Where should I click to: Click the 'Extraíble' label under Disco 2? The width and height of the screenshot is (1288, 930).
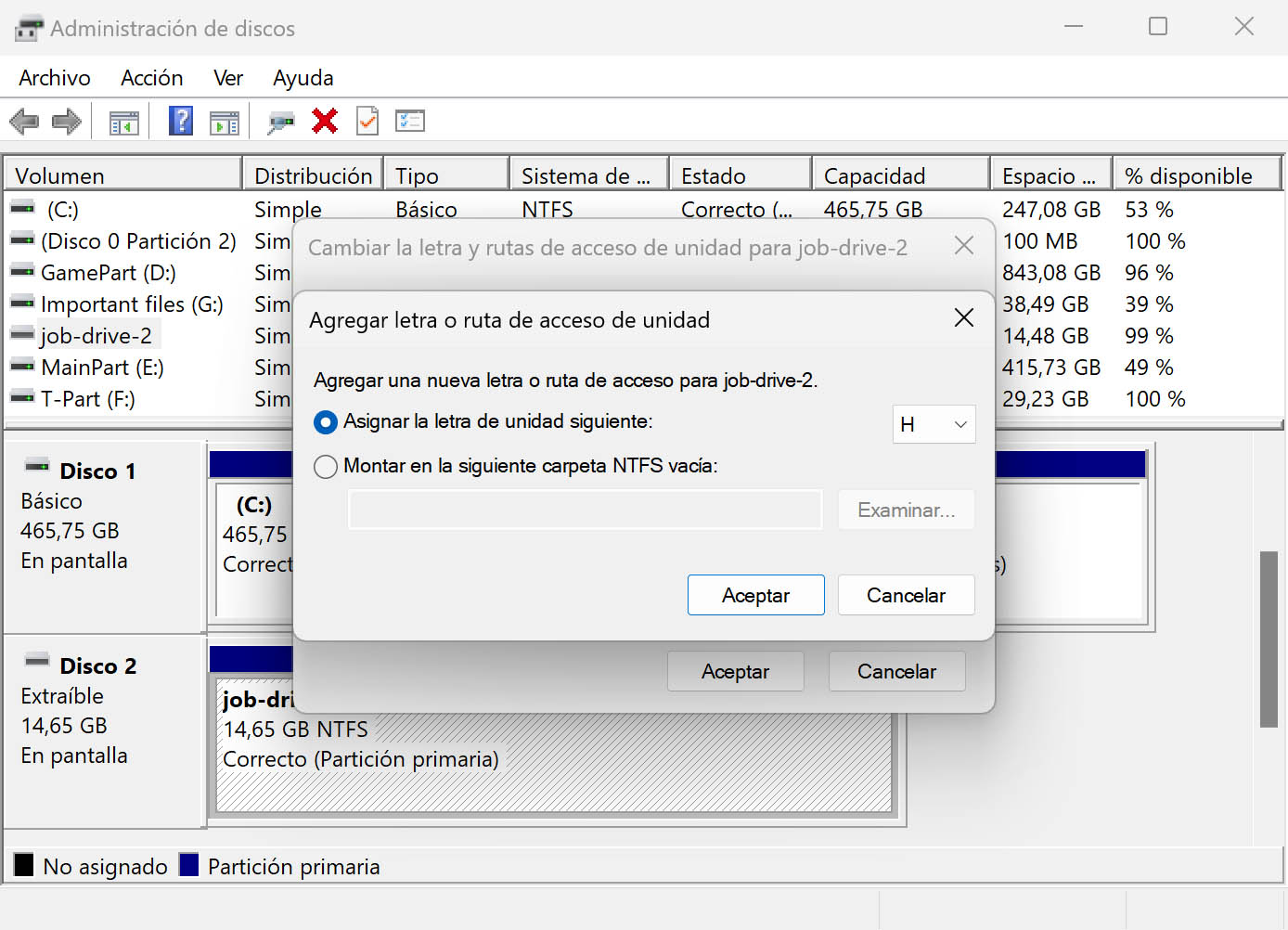pos(62,696)
